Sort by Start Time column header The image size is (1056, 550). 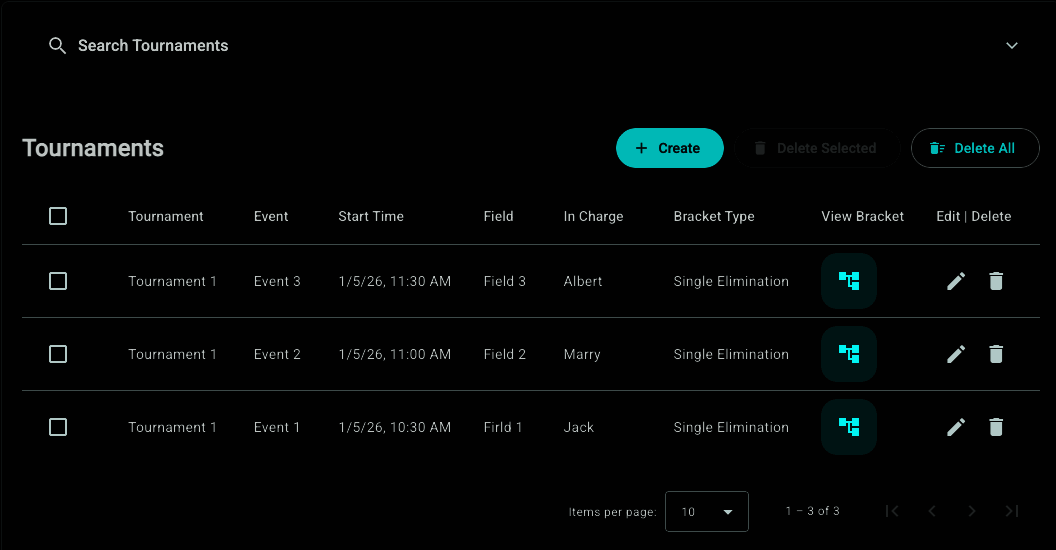pos(371,216)
